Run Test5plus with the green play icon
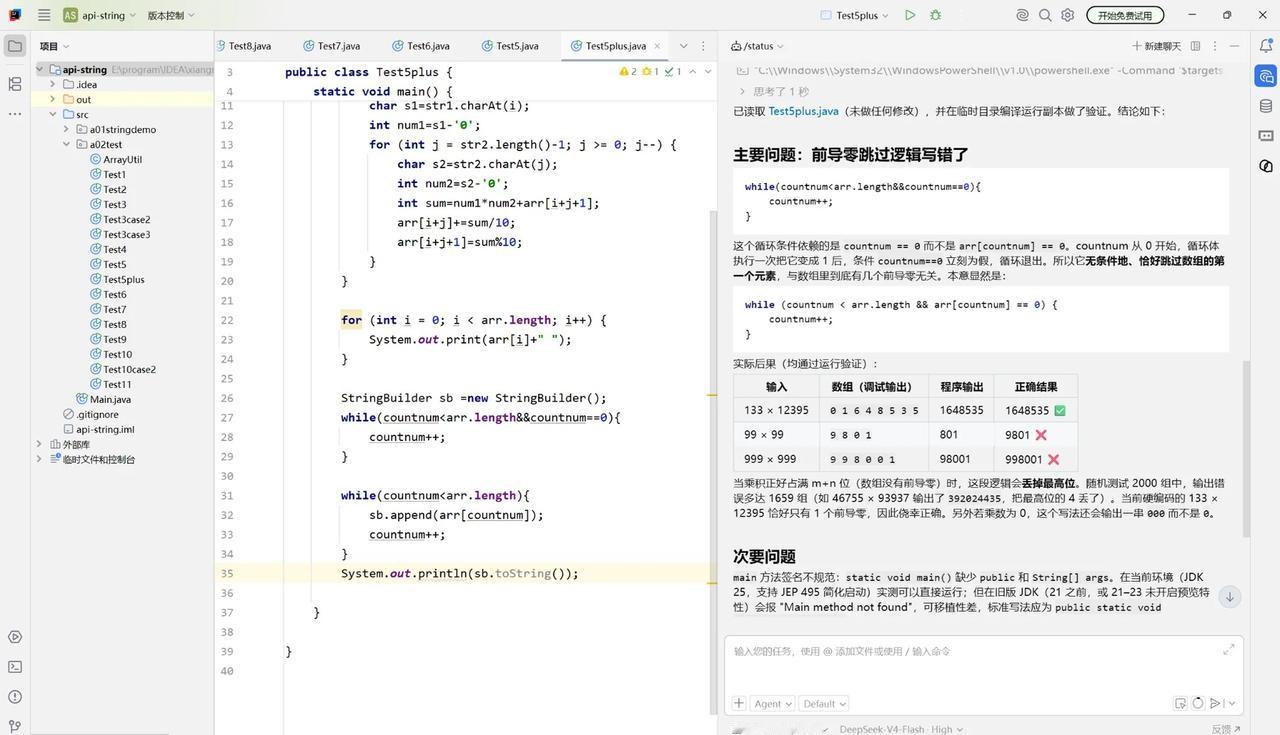Viewport: 1280px width, 735px height. [909, 15]
